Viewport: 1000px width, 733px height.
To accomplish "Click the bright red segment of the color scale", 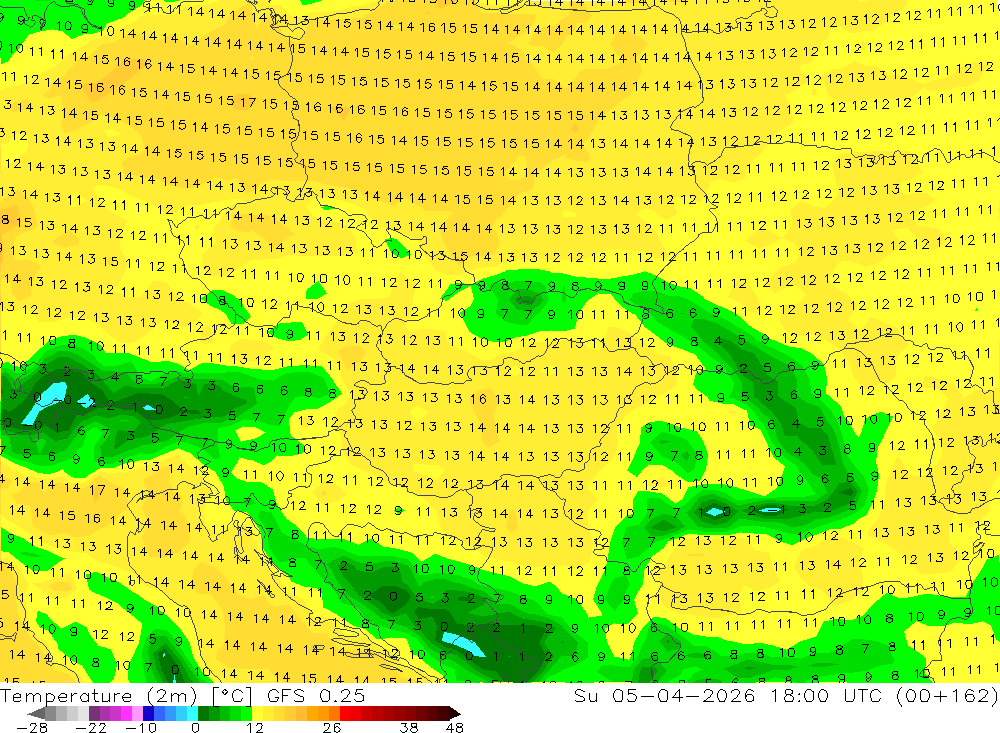I will pos(345,713).
